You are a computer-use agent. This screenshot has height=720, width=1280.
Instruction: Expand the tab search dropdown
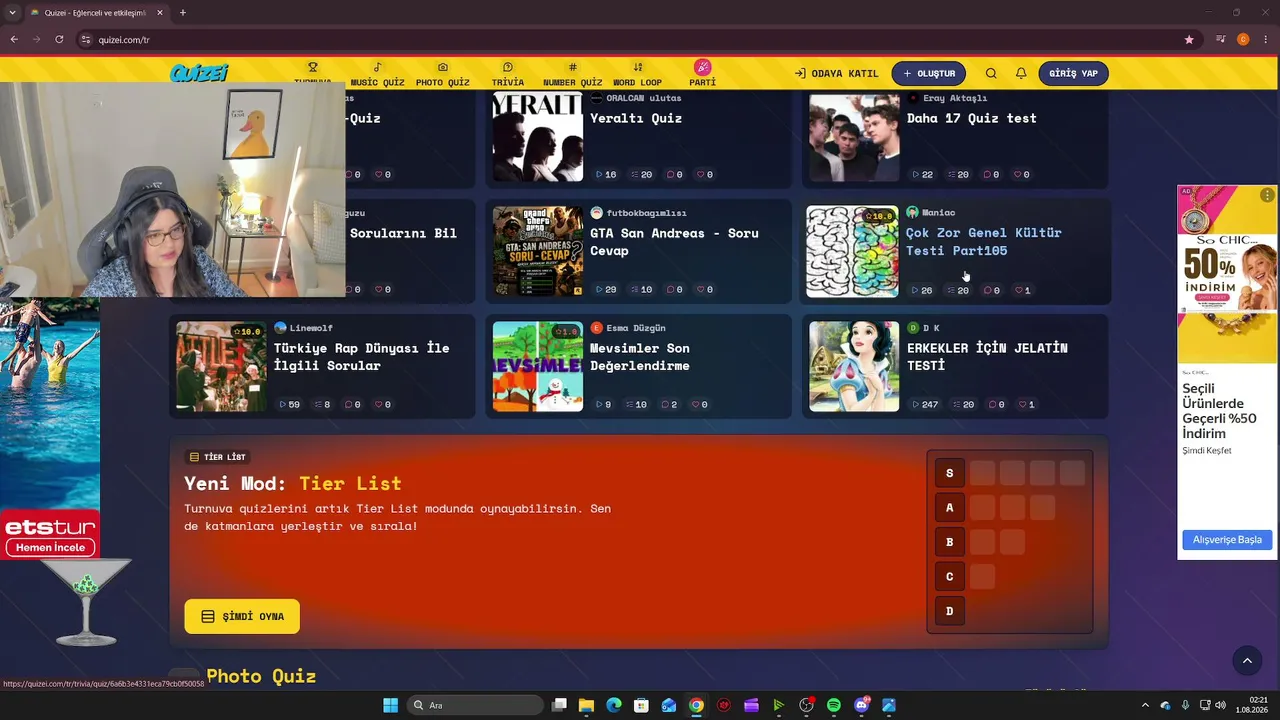point(13,13)
